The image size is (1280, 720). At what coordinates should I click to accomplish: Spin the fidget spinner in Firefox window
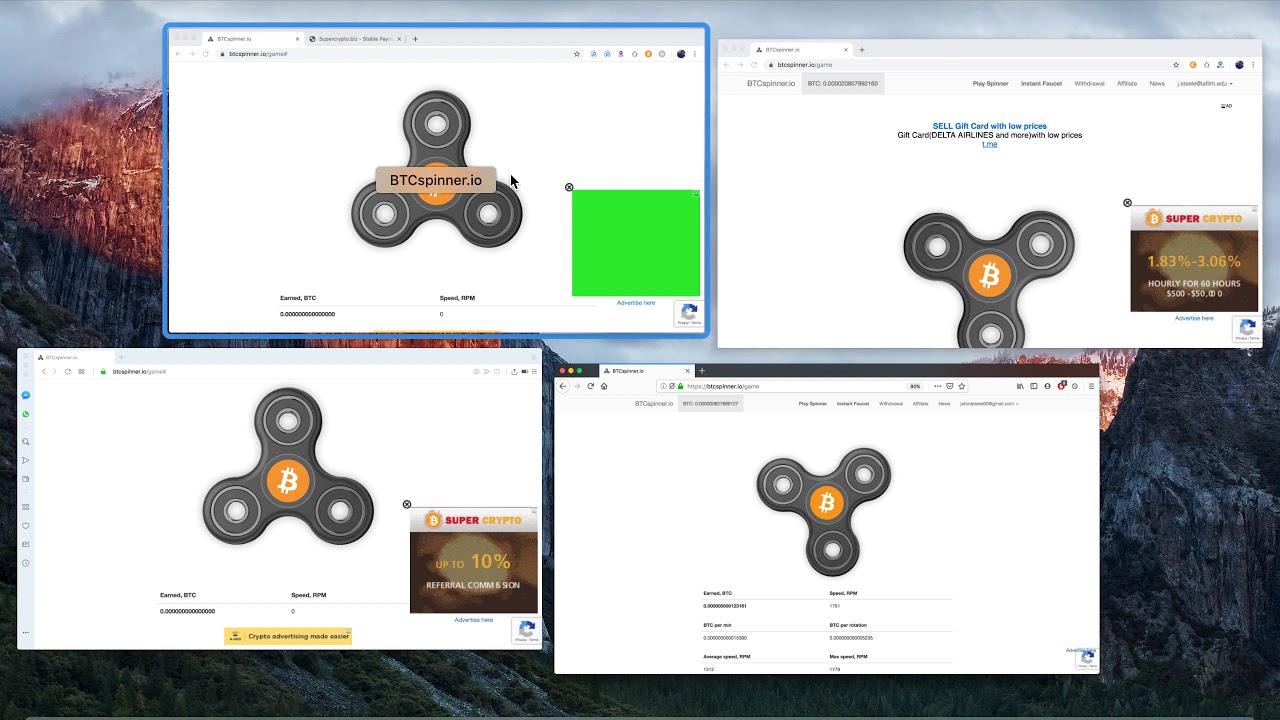824,510
